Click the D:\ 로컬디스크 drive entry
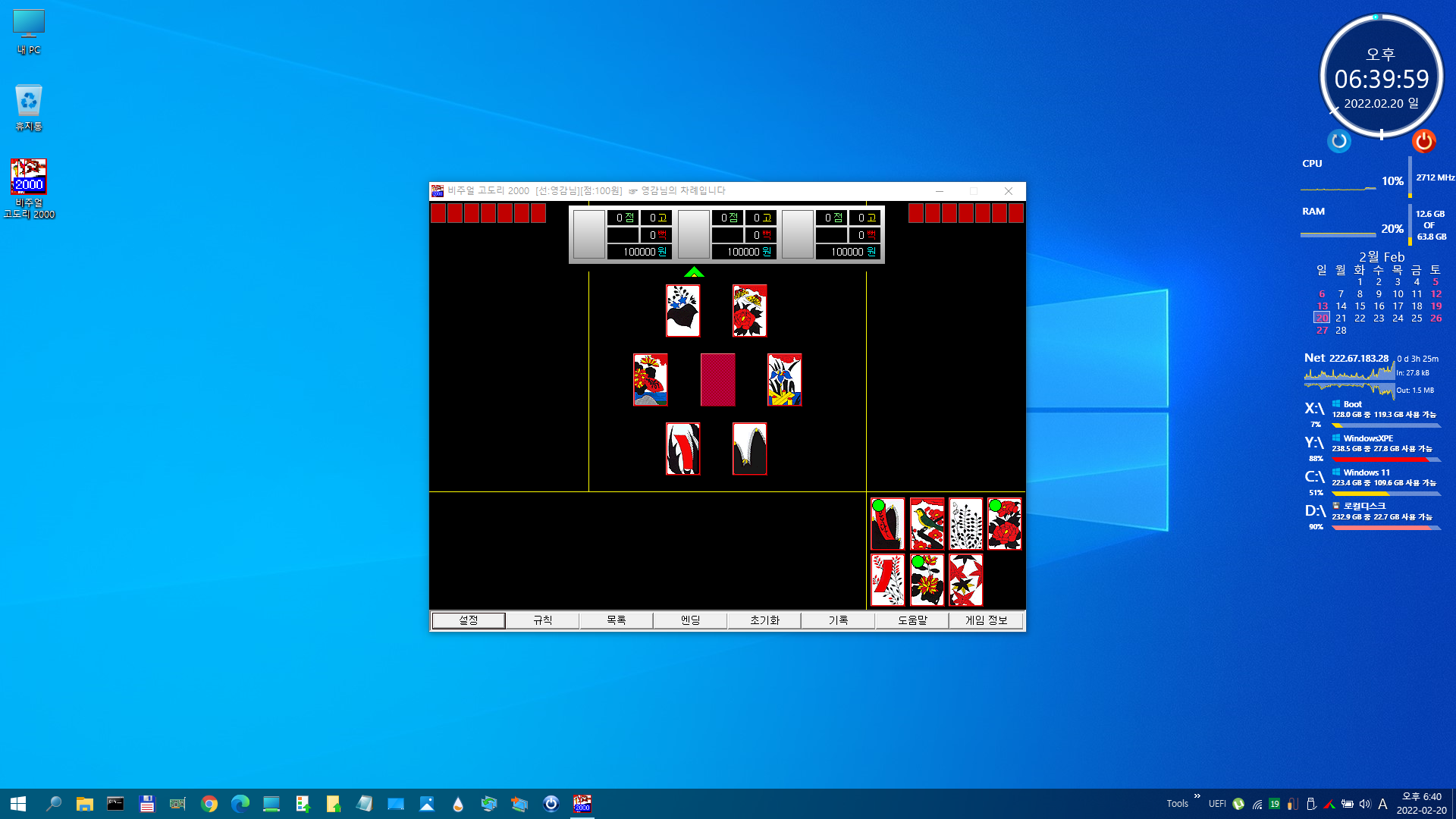The width and height of the screenshot is (1456, 819). point(1371,515)
